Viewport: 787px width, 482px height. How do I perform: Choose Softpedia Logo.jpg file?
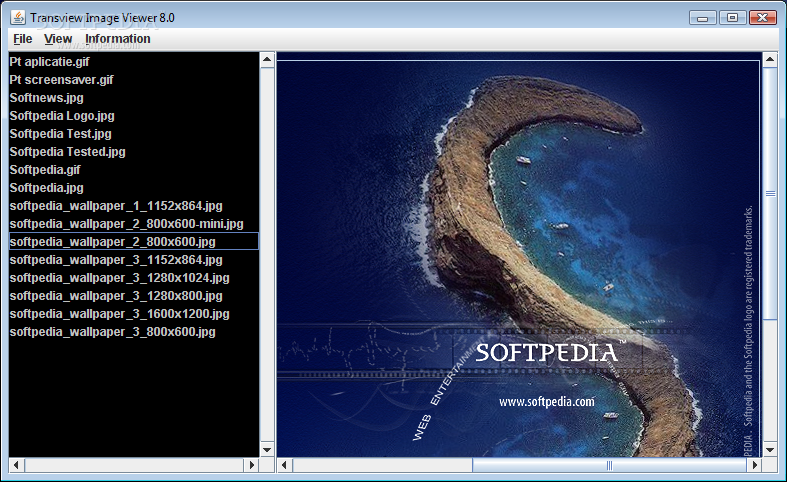(x=134, y=116)
